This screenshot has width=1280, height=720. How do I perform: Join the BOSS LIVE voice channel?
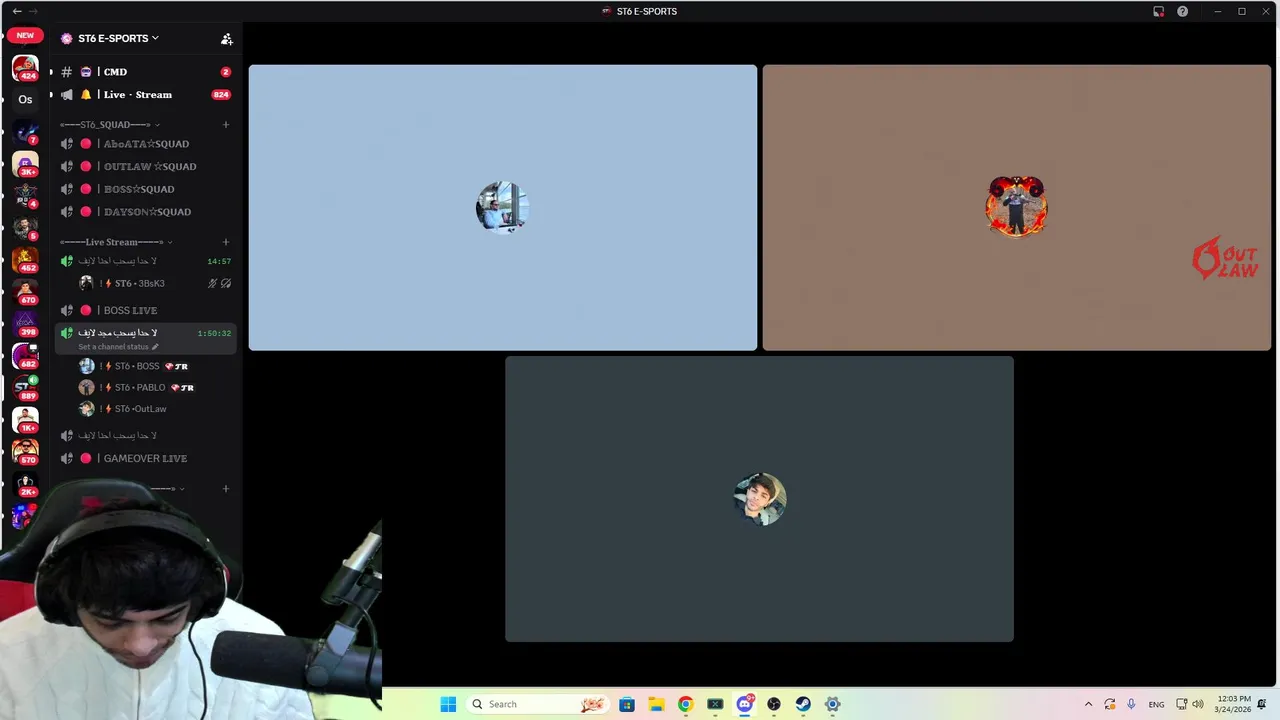tap(146, 310)
